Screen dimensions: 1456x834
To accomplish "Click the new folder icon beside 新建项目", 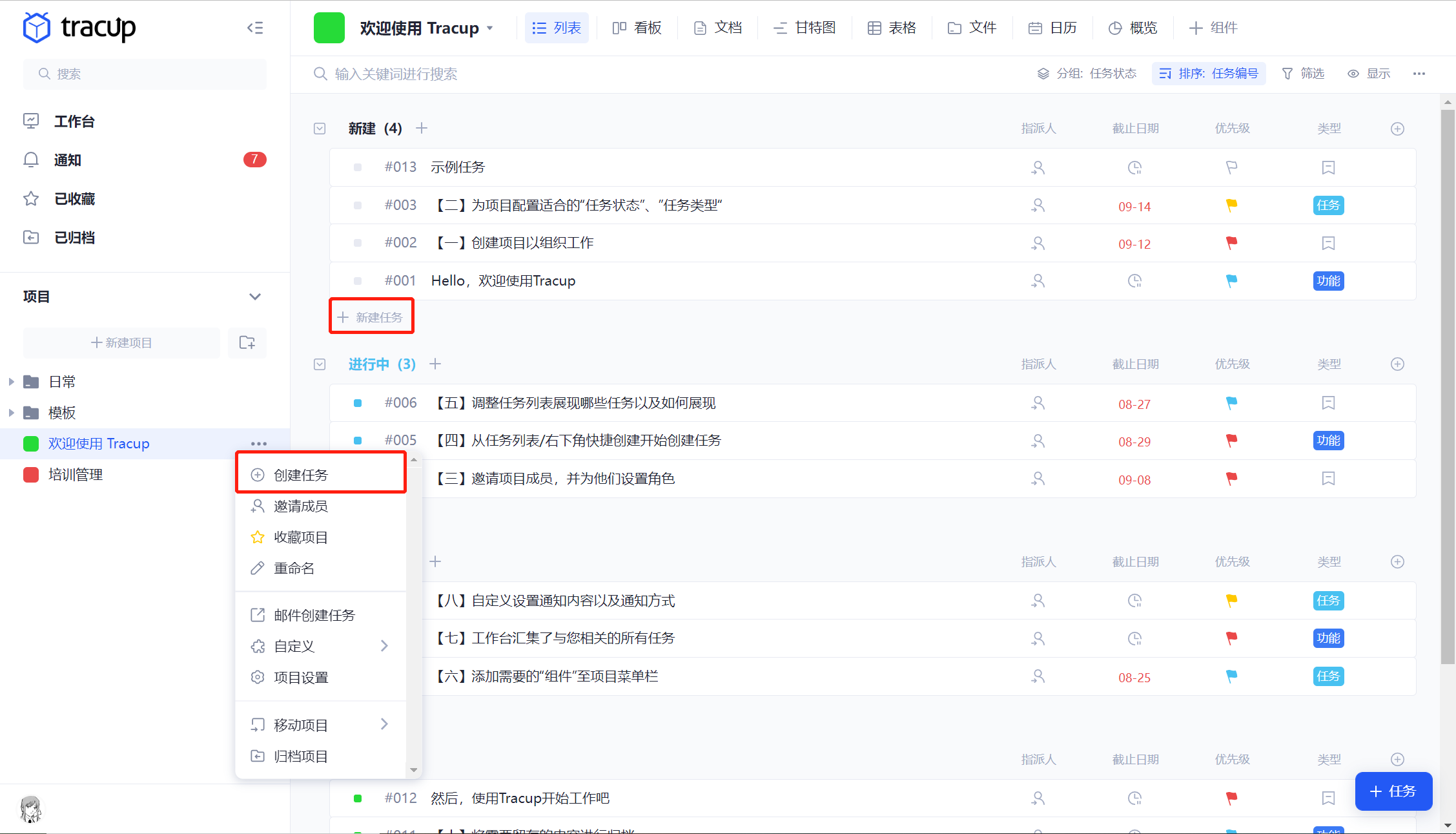I will pos(247,342).
